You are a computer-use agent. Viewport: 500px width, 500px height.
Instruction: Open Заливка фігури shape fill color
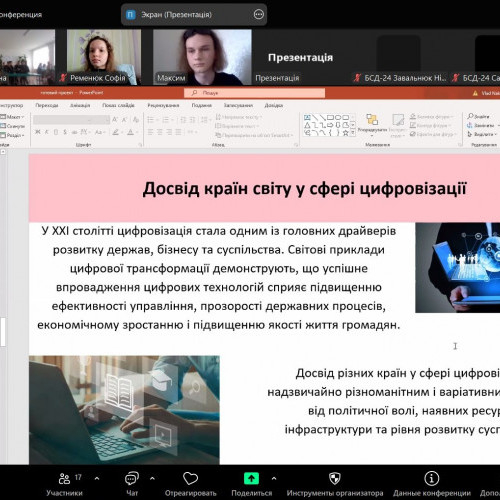click(432, 117)
